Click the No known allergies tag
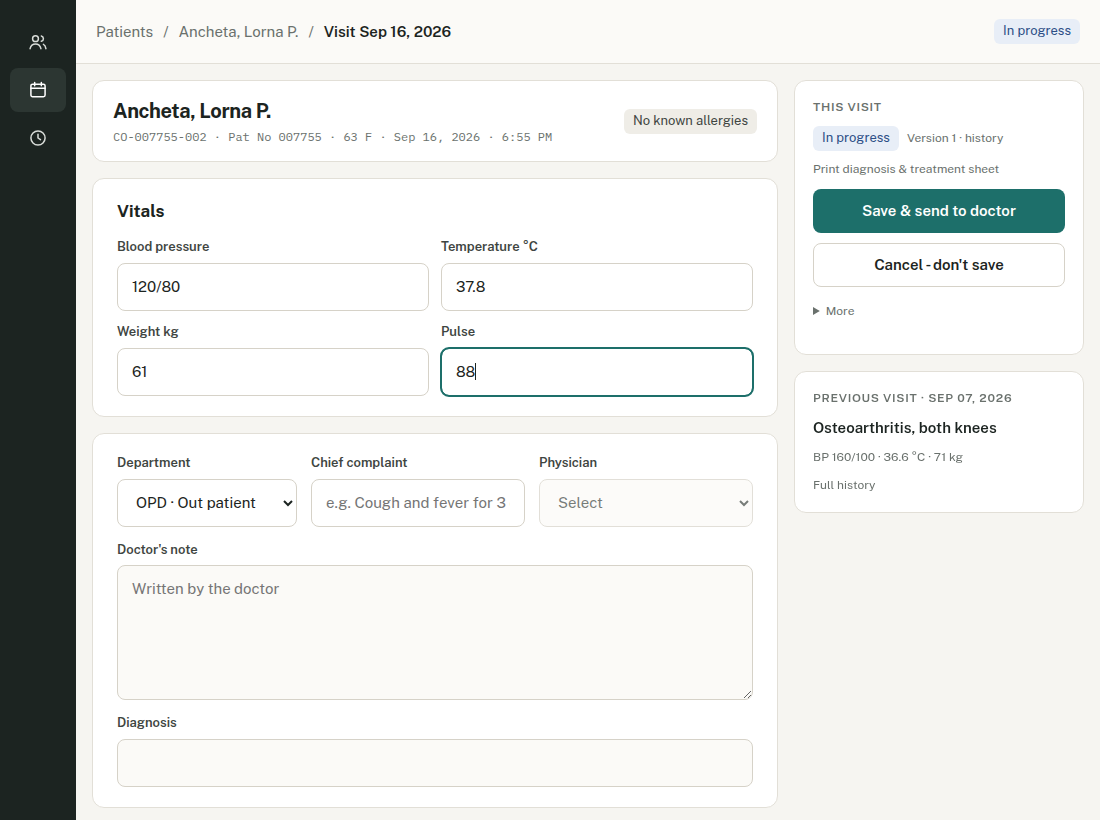Viewport: 1100px width, 820px height. tap(690, 121)
